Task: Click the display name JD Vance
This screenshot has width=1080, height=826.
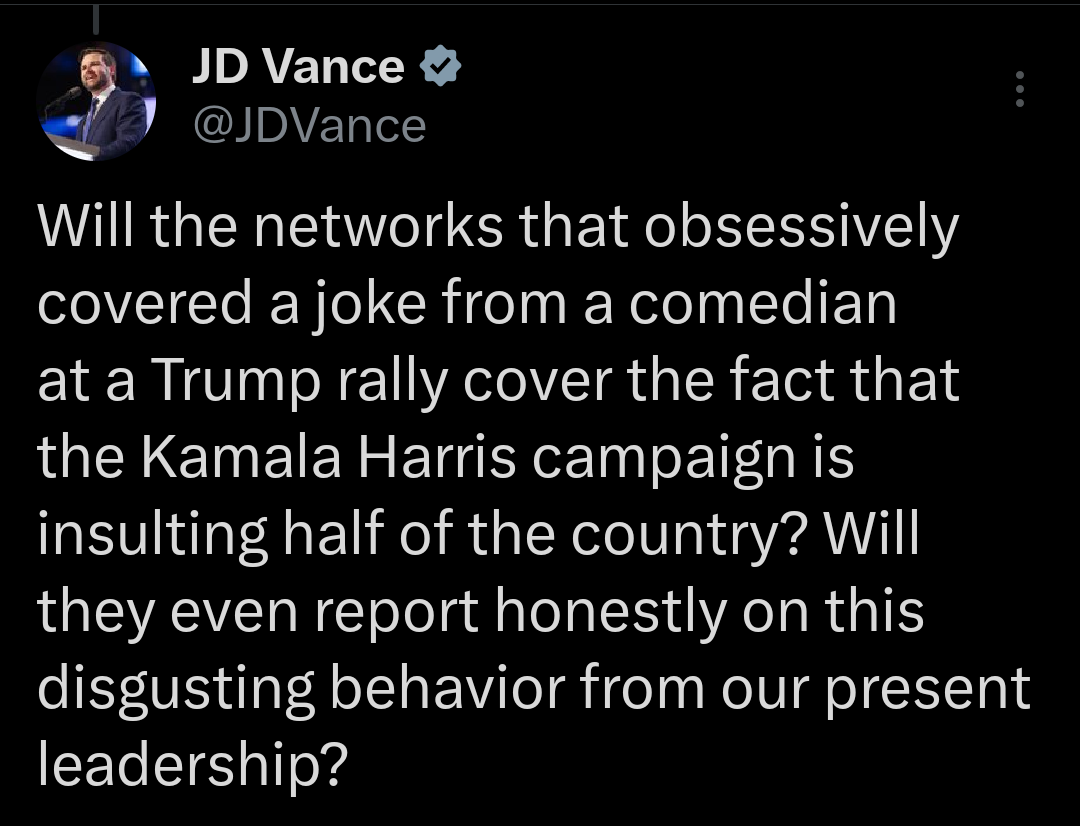Action: (x=297, y=67)
